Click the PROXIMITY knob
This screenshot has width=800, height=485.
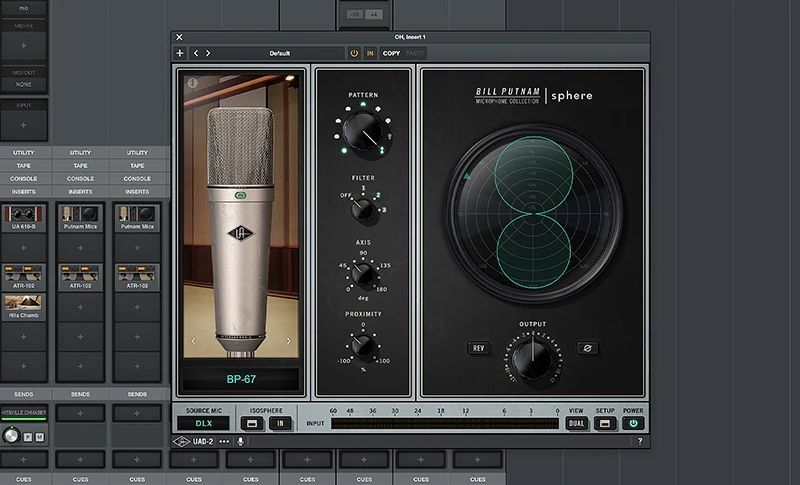point(363,346)
